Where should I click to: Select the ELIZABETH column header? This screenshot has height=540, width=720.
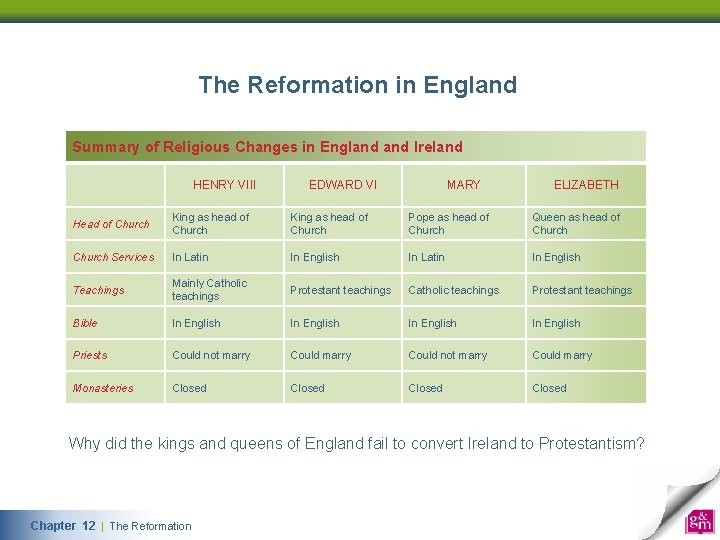coord(586,185)
